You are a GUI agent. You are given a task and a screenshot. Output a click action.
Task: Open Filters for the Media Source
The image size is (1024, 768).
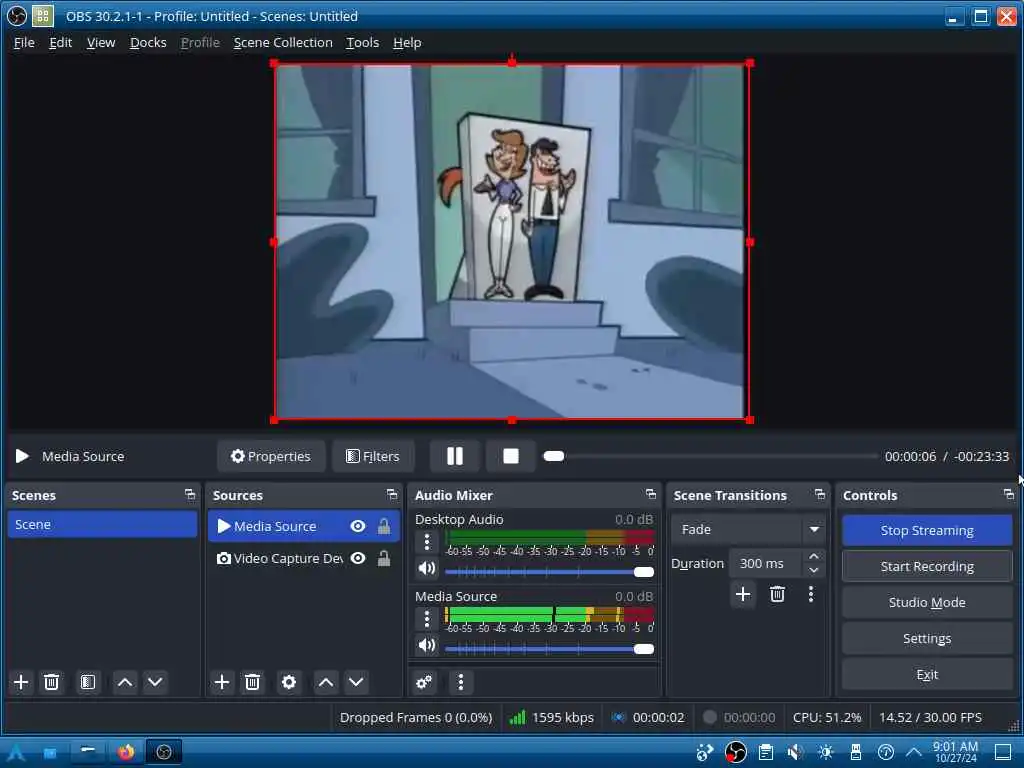(373, 456)
